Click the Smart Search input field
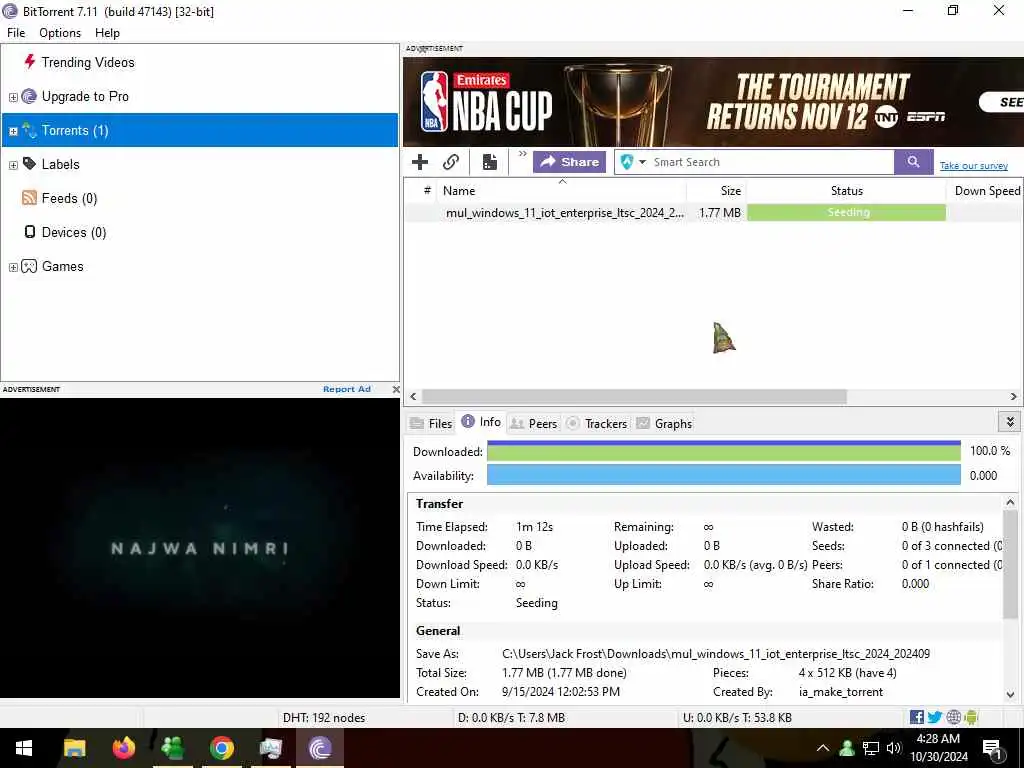Screen dimensions: 1024x768 (772, 162)
